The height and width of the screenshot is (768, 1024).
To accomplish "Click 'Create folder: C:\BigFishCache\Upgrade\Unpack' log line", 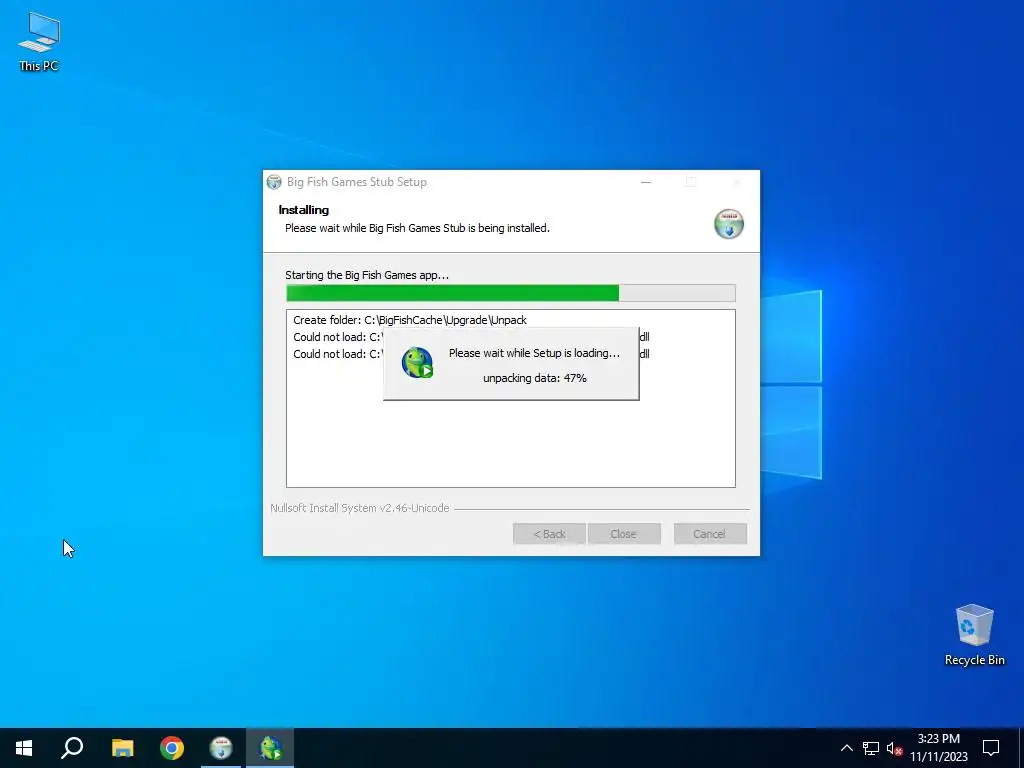I will click(x=410, y=320).
